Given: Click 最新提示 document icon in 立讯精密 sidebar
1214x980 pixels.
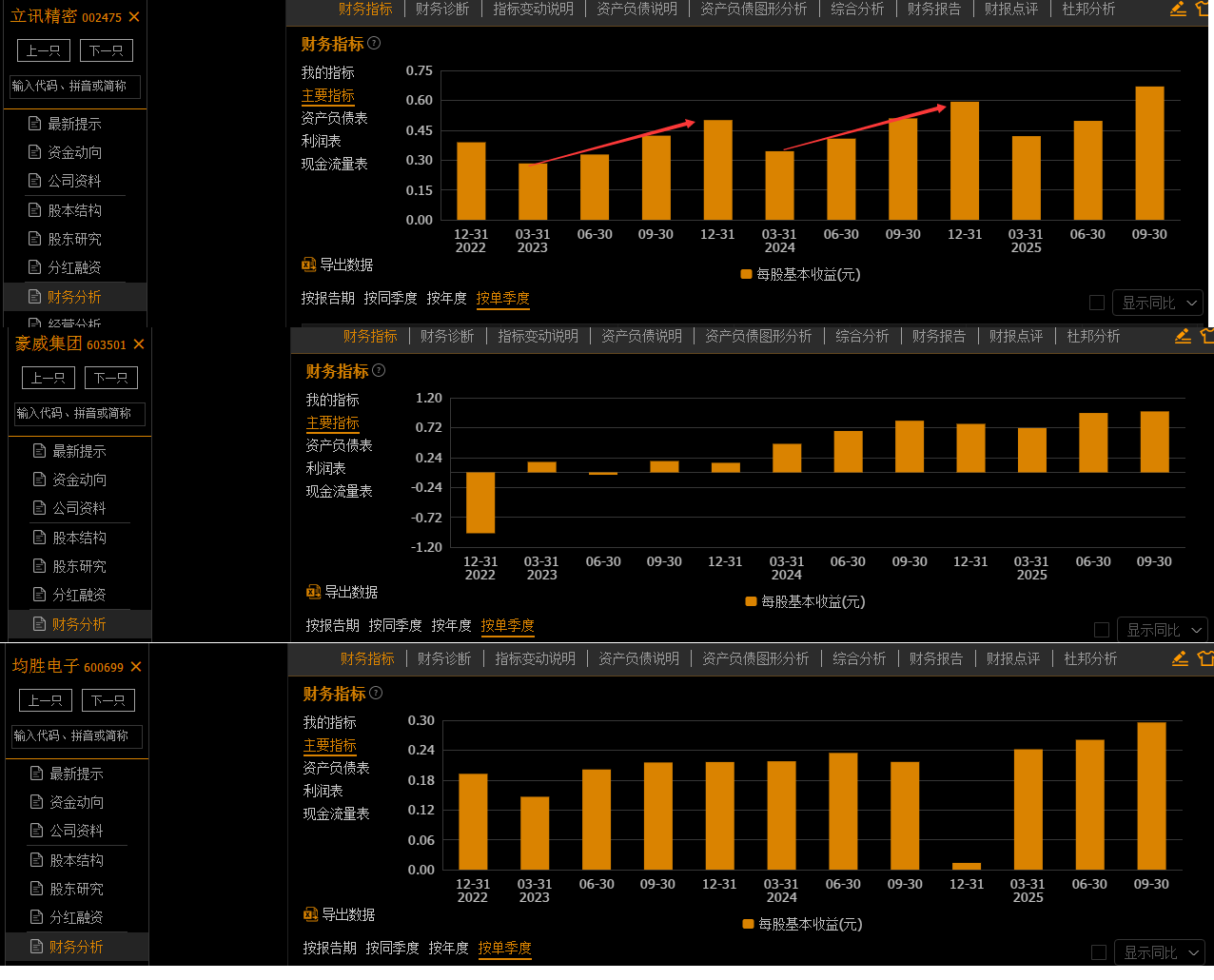Looking at the screenshot, I should click(x=35, y=124).
